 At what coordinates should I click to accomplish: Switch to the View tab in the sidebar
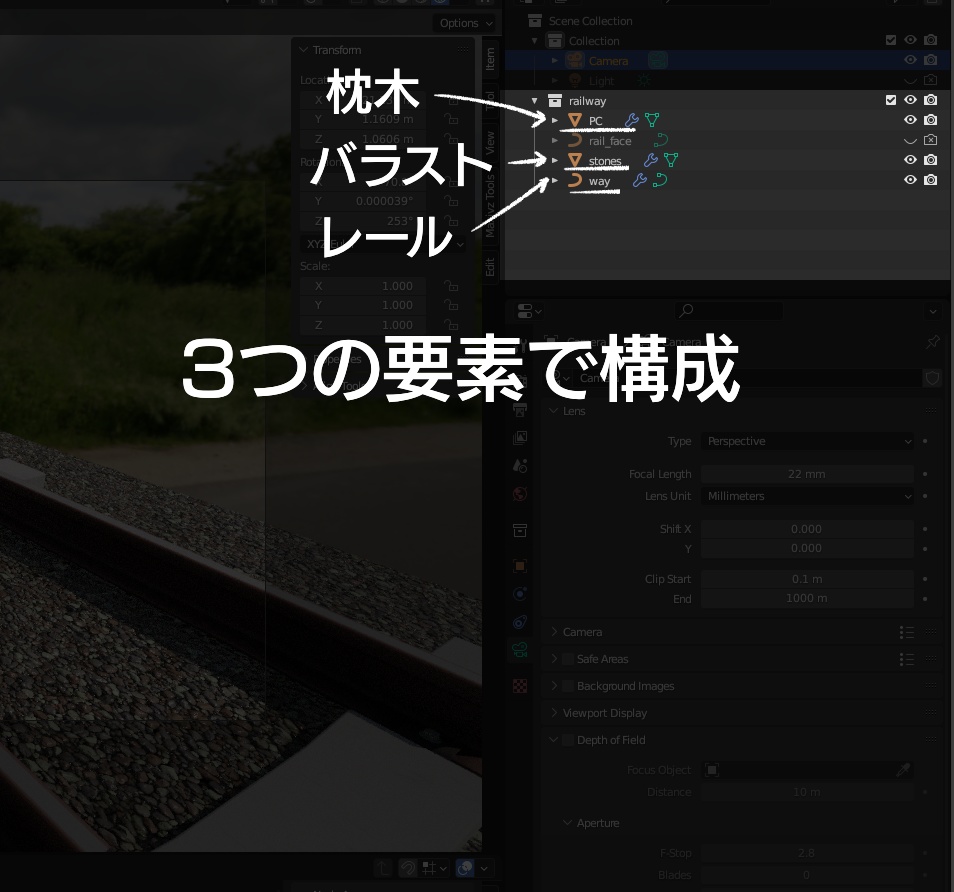coord(489,145)
